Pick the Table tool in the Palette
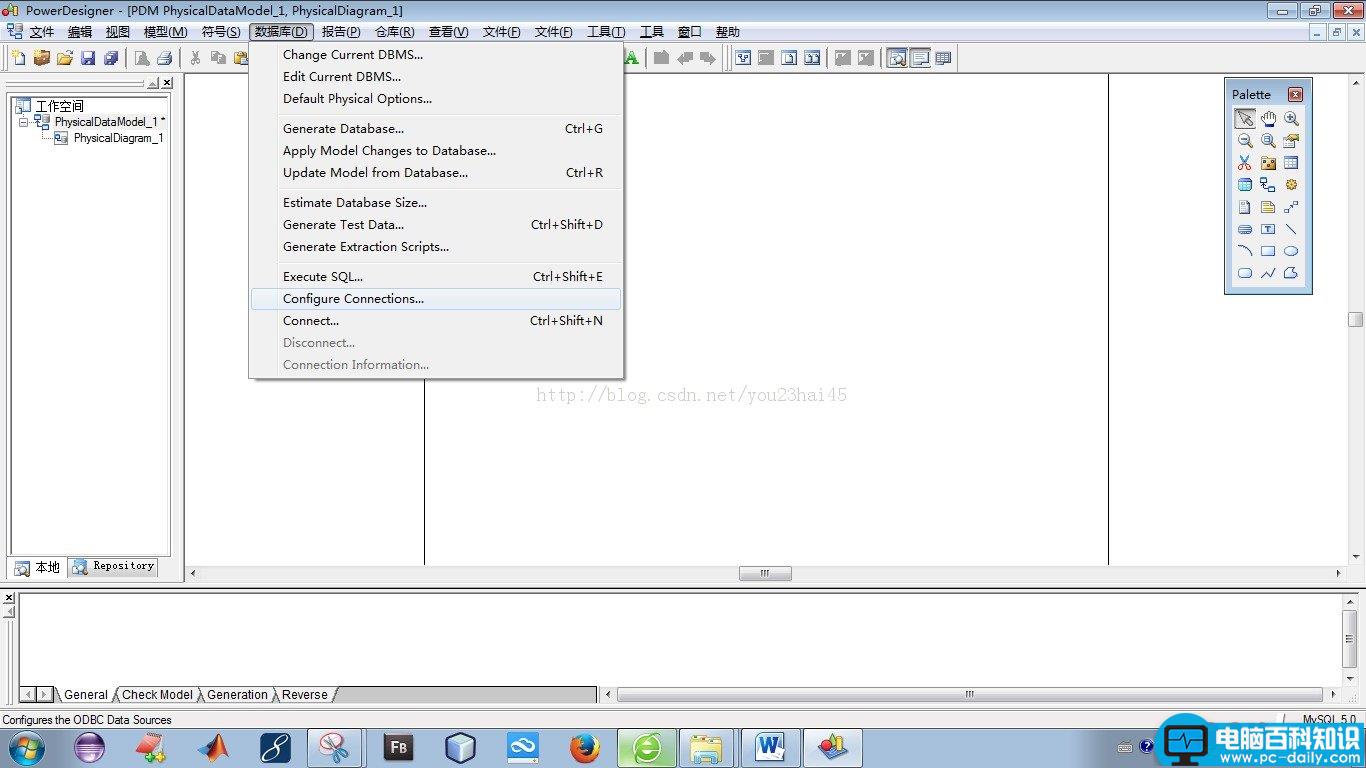 [1291, 163]
